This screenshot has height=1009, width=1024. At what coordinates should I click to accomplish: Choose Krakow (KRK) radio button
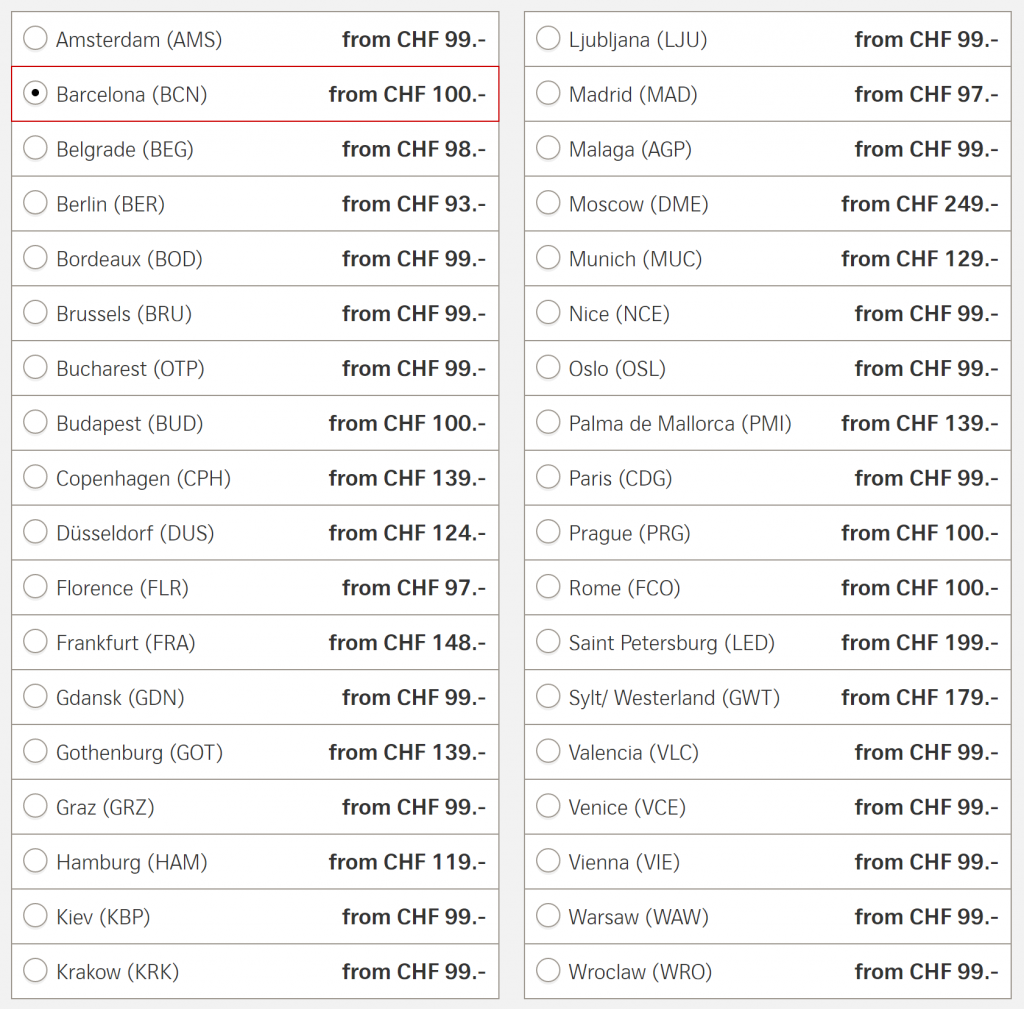point(35,971)
